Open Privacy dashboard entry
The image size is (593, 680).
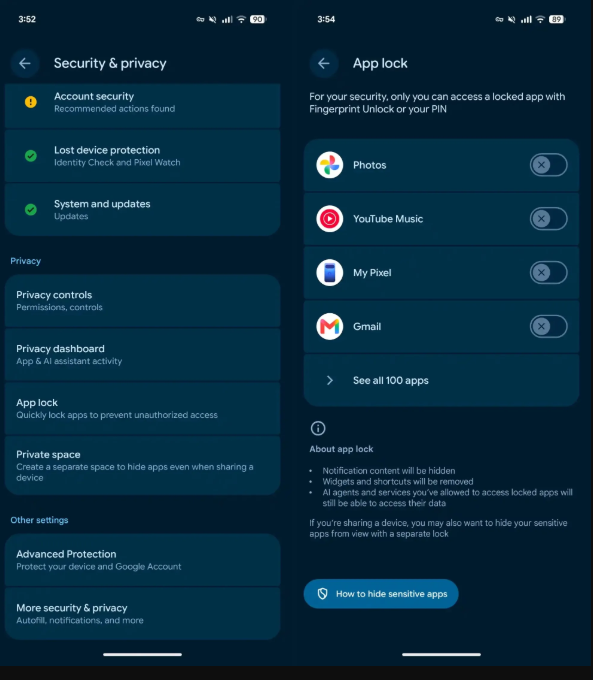(x=142, y=355)
